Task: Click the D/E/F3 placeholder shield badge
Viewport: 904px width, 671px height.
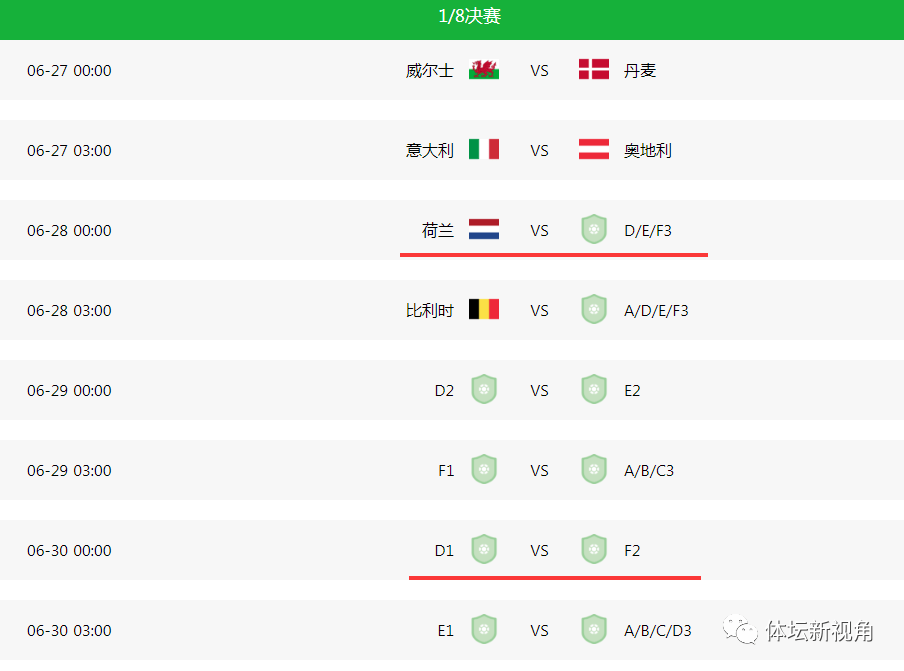Action: (x=594, y=229)
